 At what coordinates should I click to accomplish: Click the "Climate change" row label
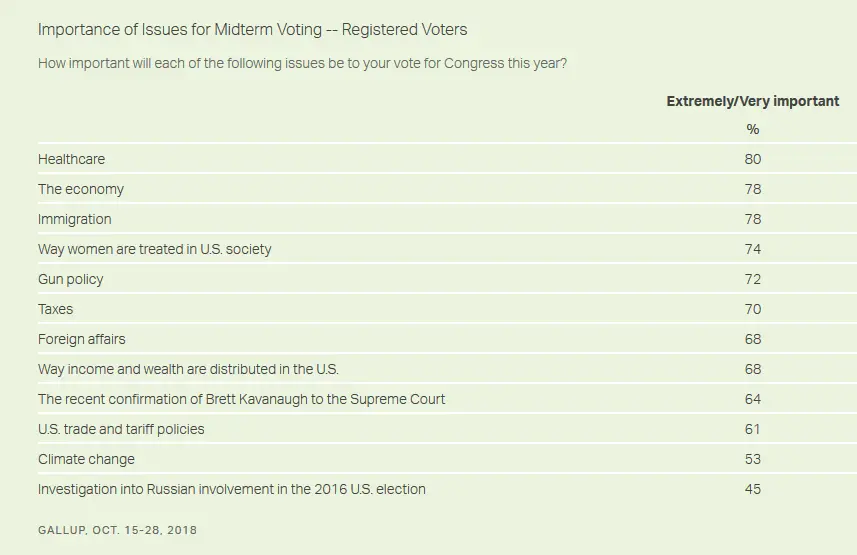[x=86, y=459]
